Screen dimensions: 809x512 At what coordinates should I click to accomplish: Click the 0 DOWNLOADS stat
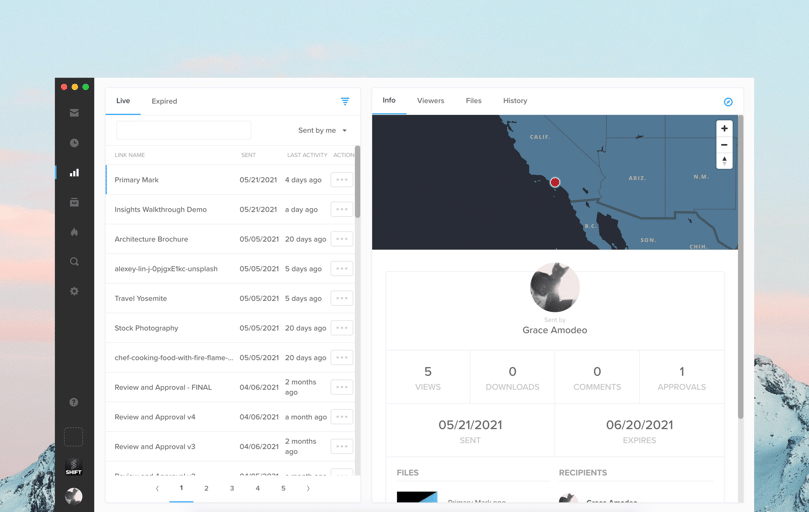tap(512, 377)
